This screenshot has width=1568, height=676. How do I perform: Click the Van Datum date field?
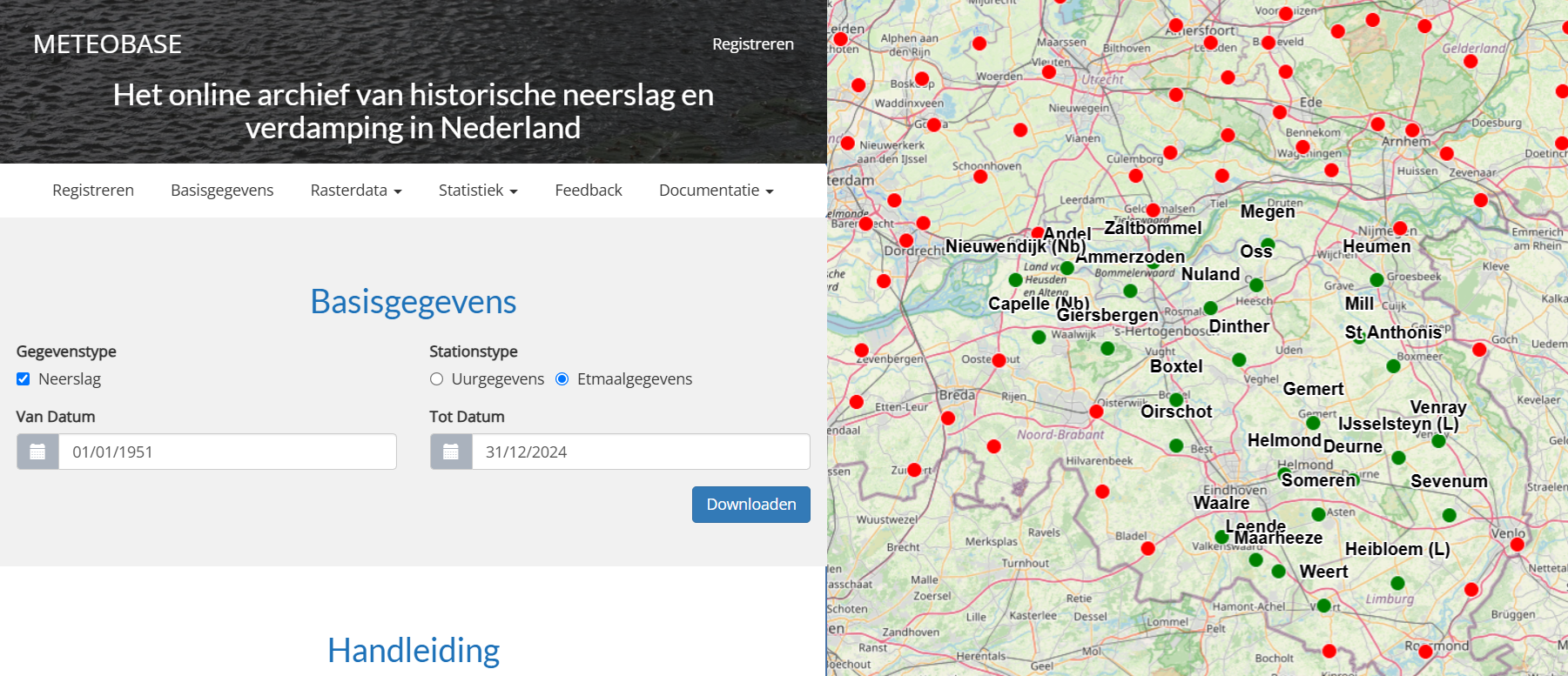[226, 452]
